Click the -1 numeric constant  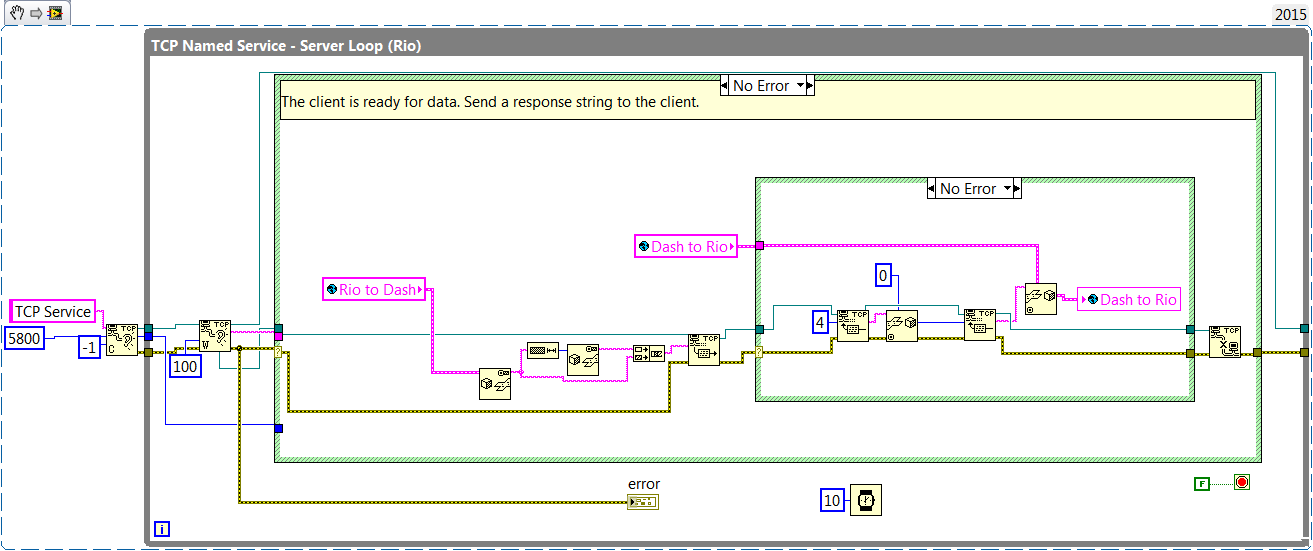[x=89, y=347]
